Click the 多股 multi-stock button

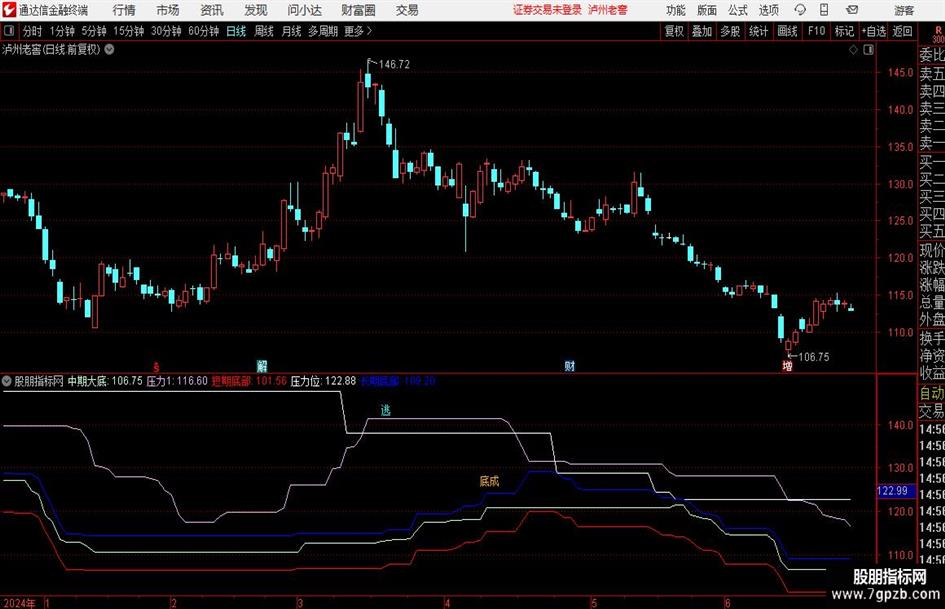[x=730, y=31]
